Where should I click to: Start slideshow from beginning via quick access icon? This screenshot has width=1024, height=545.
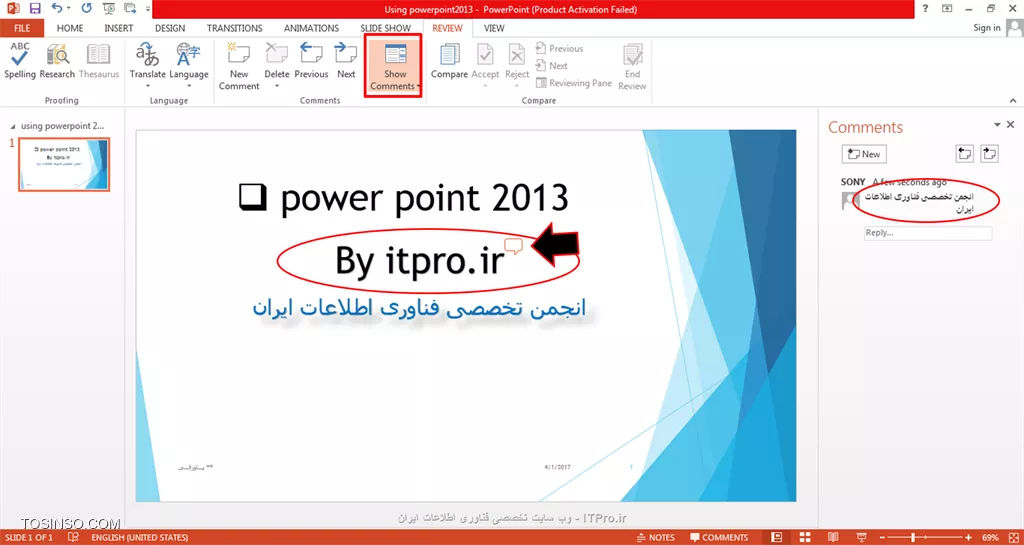click(108, 8)
